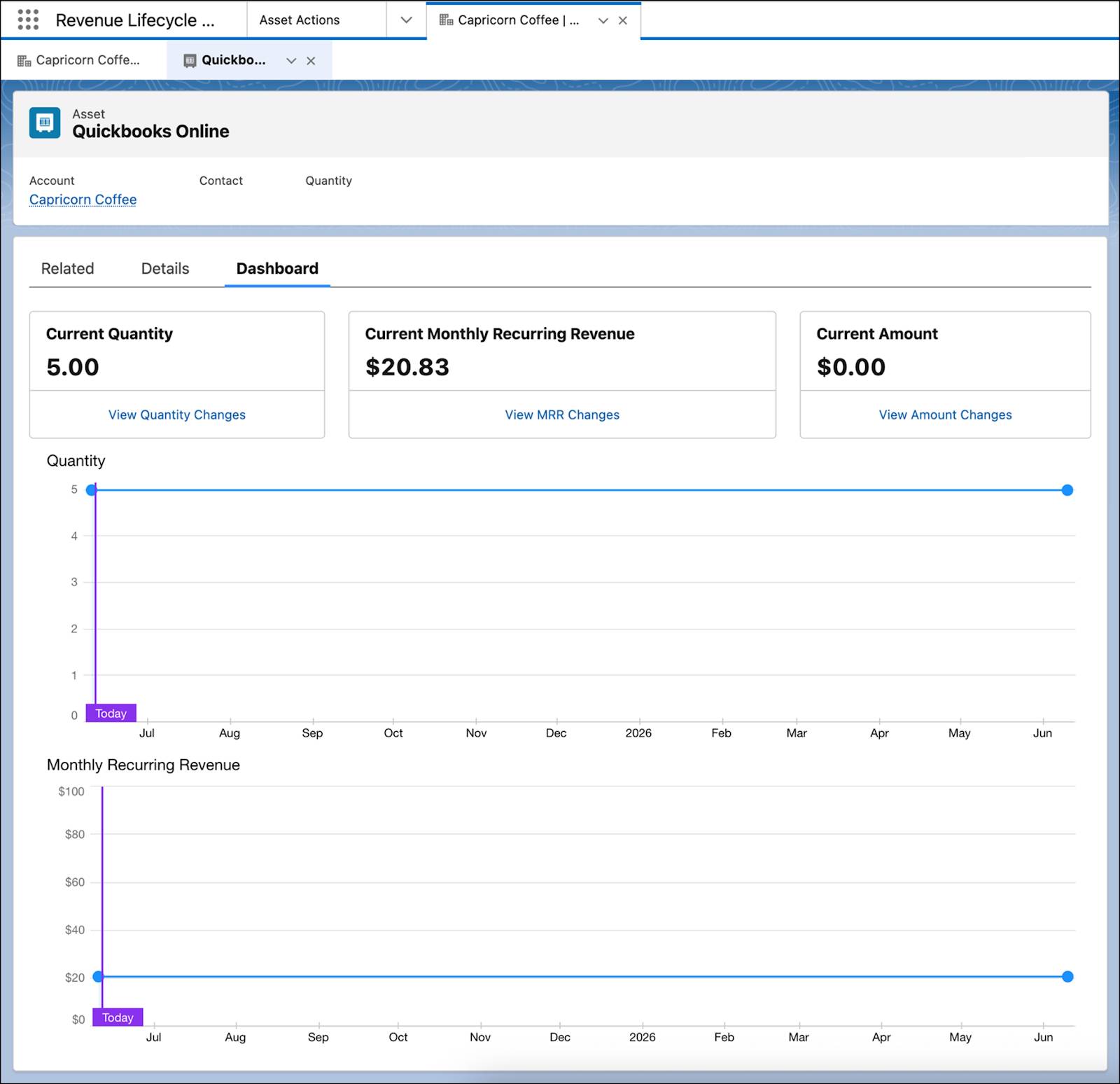Screen dimensions: 1120x1084
Task: Click View Quantity Changes link
Action: [x=177, y=415]
